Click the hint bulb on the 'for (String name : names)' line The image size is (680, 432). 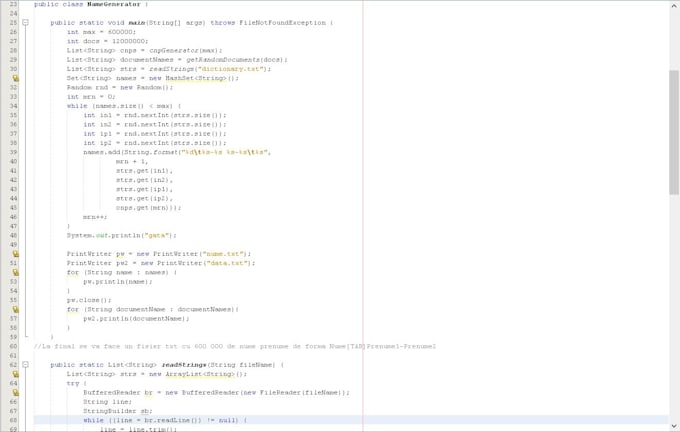tap(16, 273)
